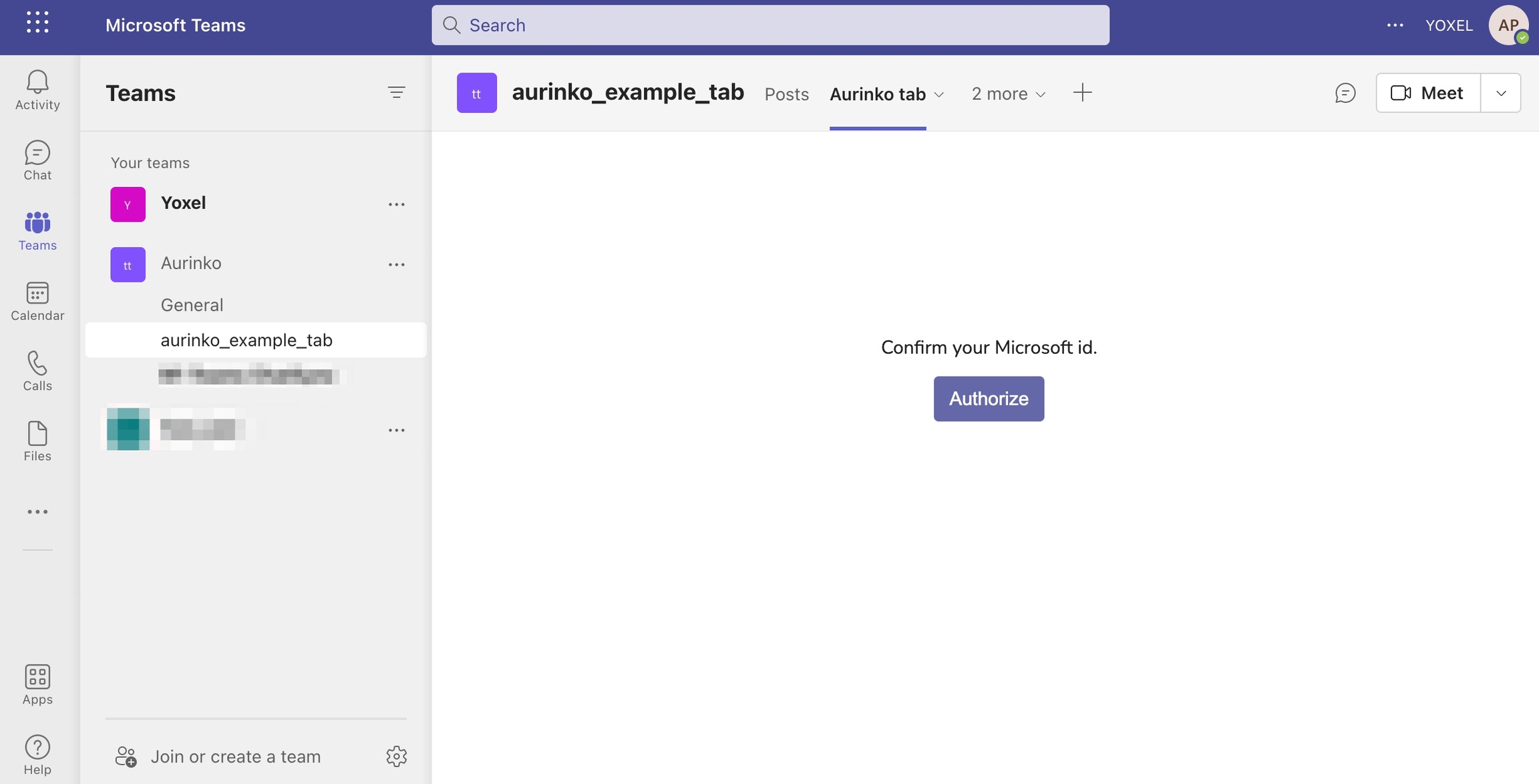Click in the Search field
This screenshot has width=1539, height=784.
(x=769, y=25)
